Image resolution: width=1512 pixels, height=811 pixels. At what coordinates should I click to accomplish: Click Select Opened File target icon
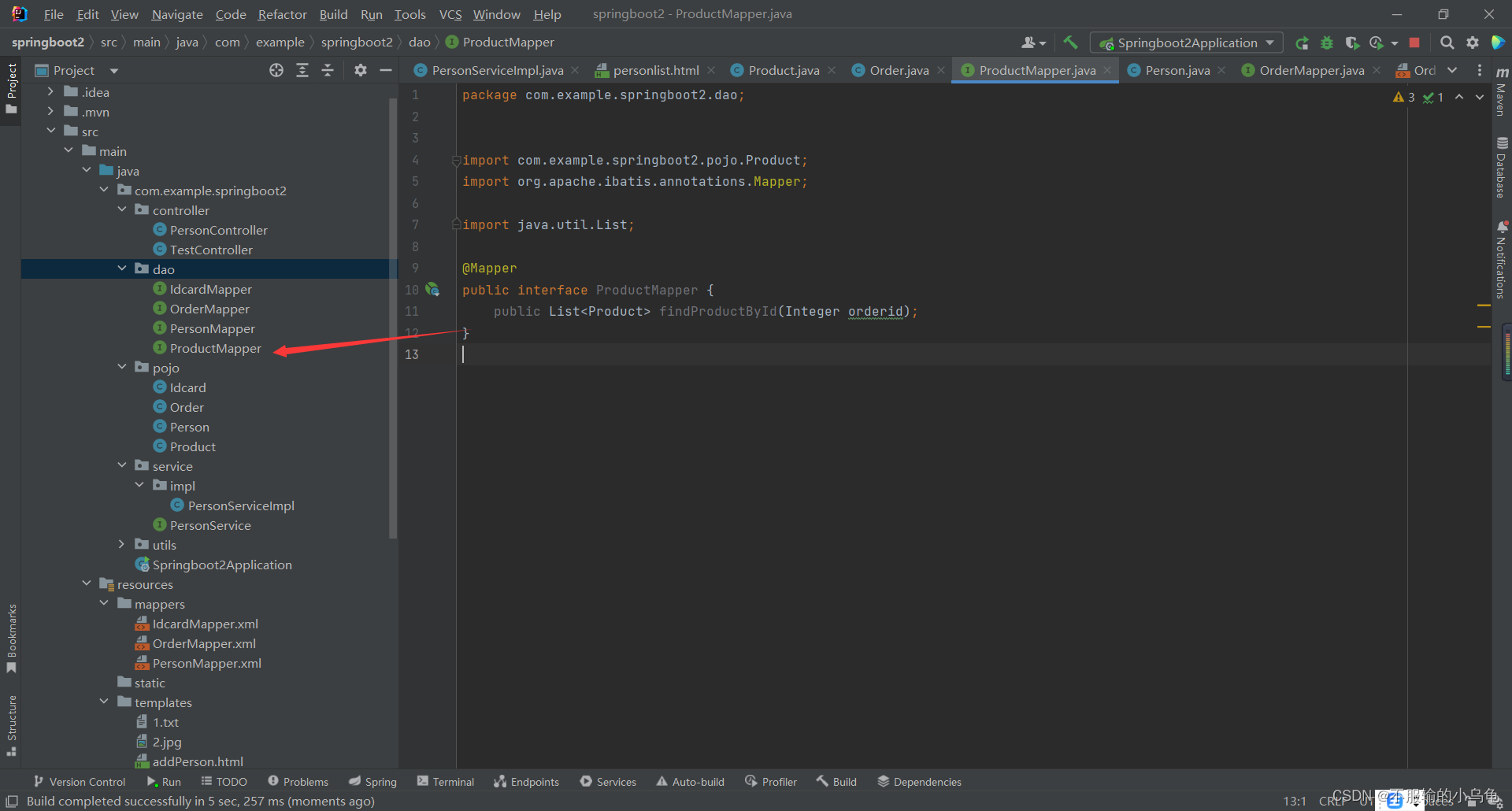click(276, 70)
